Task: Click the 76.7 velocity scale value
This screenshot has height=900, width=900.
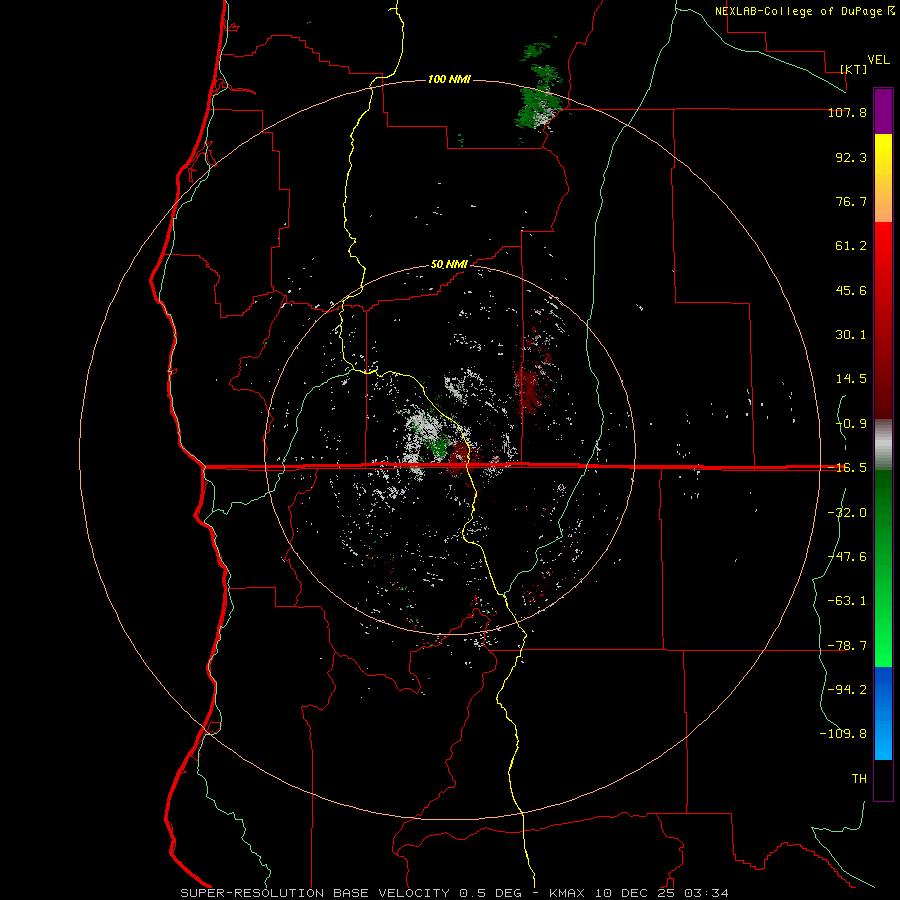Action: click(851, 201)
